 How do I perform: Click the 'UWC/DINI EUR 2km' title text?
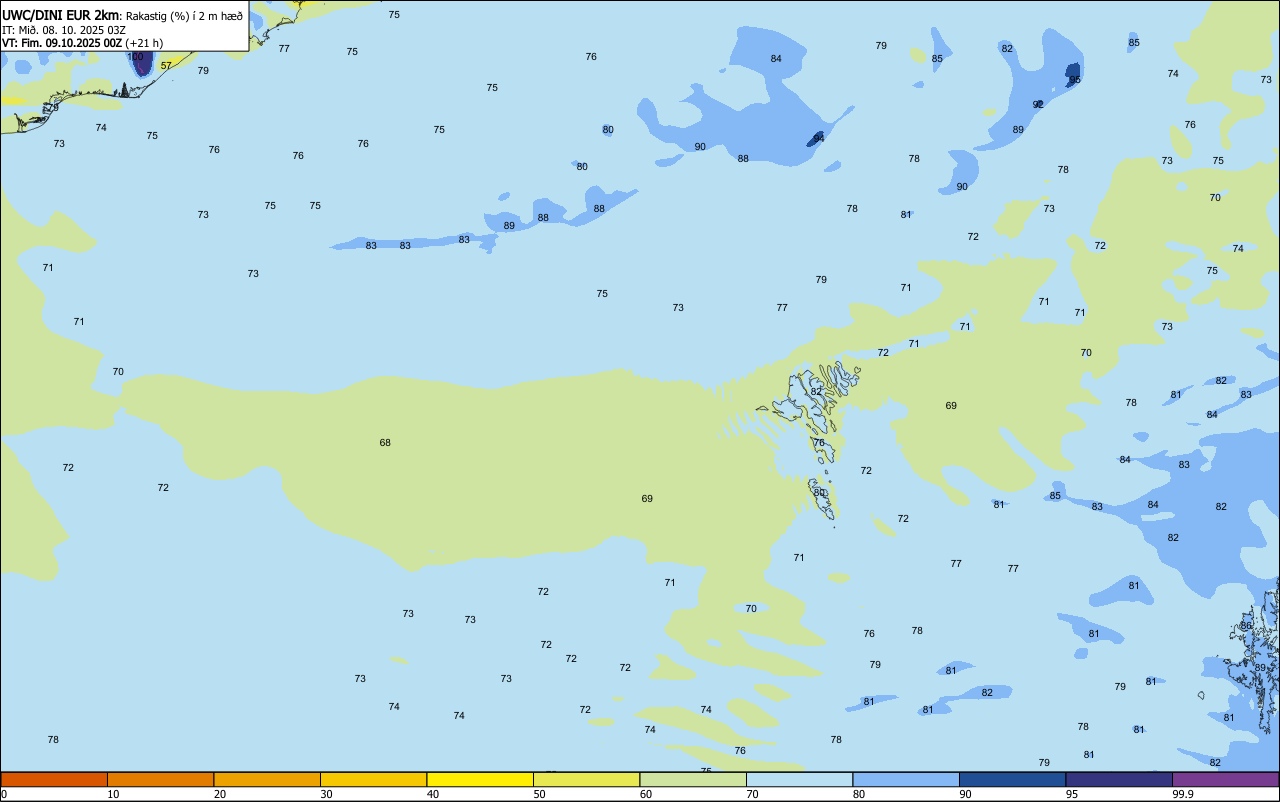(x=60, y=15)
